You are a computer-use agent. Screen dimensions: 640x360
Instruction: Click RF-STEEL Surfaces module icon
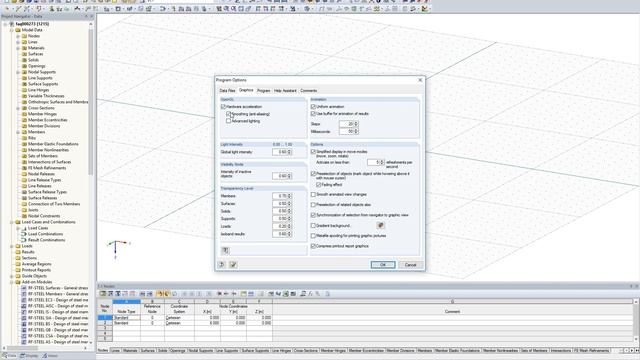click(24, 288)
